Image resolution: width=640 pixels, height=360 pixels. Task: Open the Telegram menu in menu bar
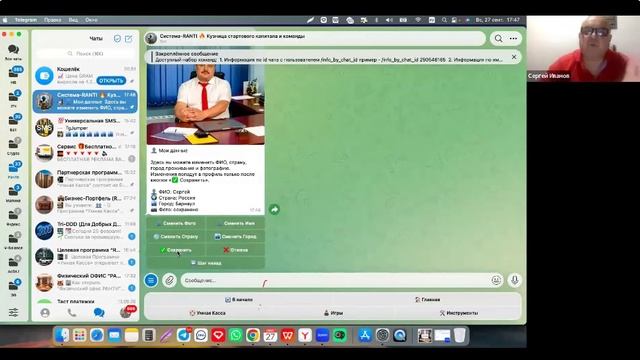pyautogui.click(x=26, y=20)
